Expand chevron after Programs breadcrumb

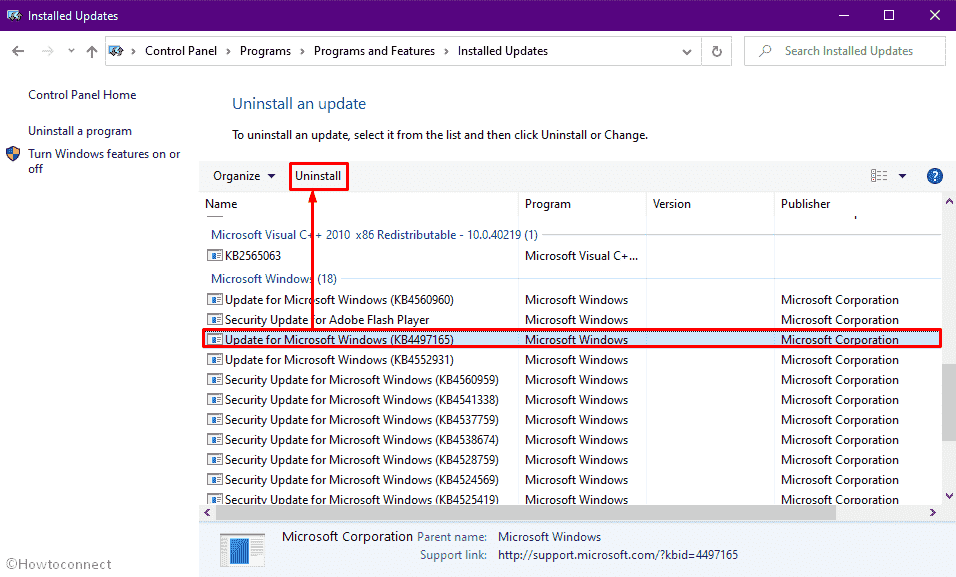click(302, 52)
